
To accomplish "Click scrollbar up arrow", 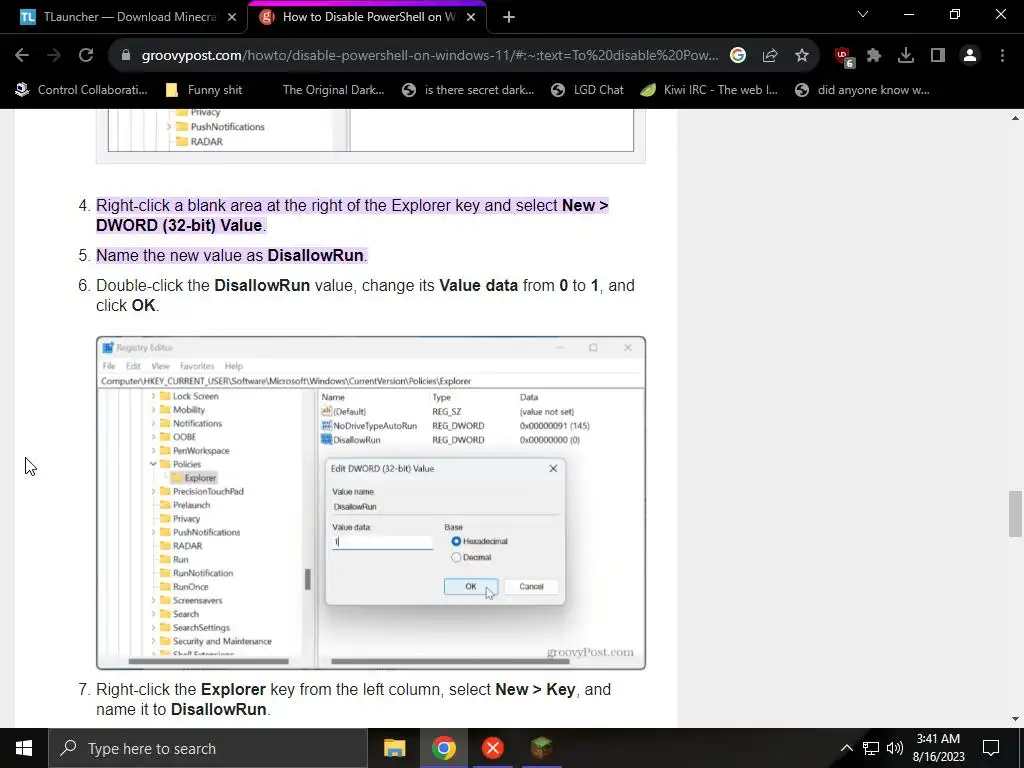I will pyautogui.click(x=1015, y=118).
